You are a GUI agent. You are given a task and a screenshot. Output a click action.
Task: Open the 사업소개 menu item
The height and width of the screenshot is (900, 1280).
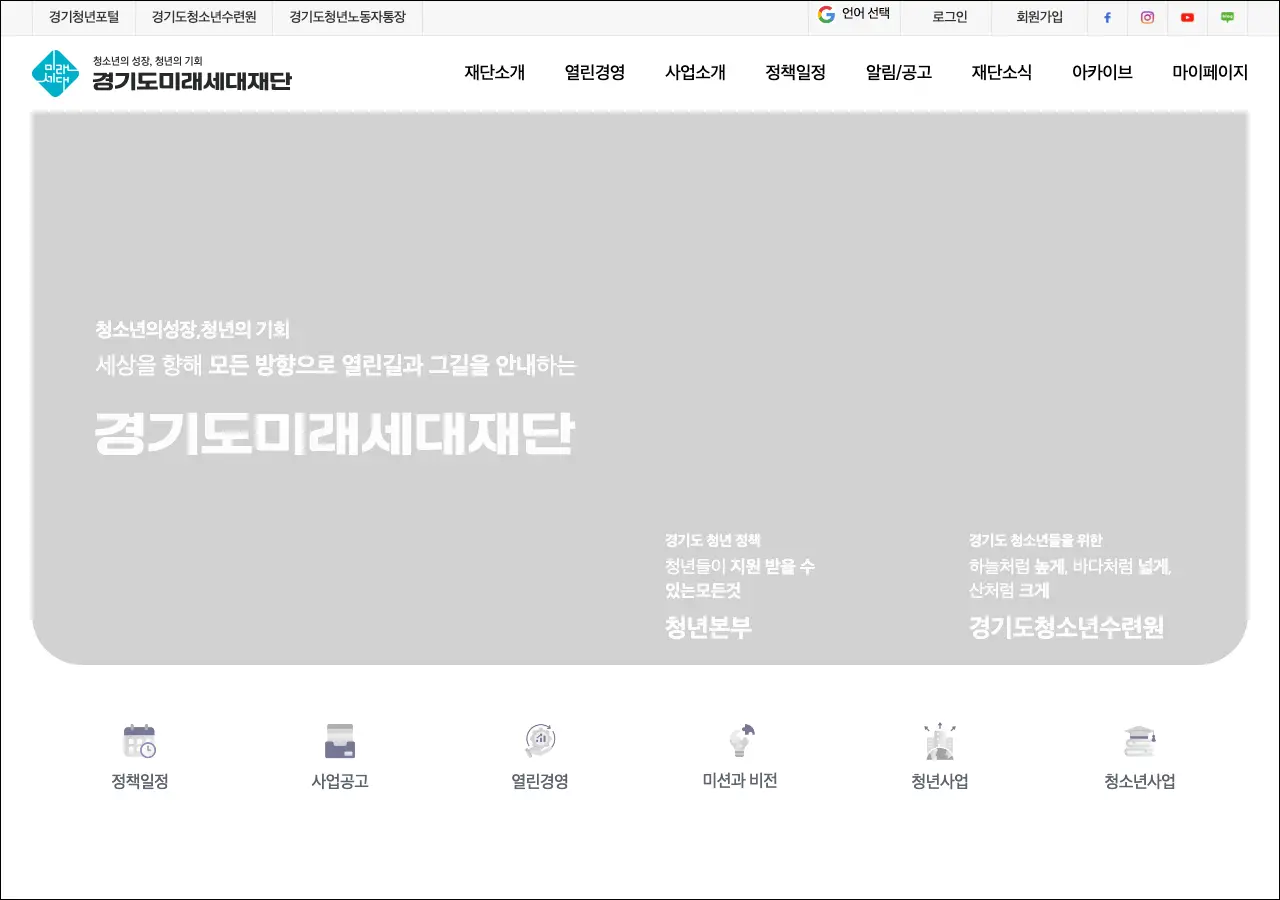click(x=695, y=72)
